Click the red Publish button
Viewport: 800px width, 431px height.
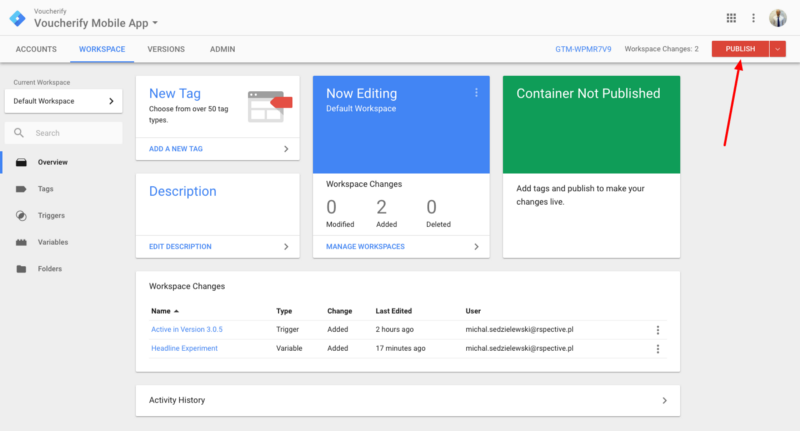point(740,49)
